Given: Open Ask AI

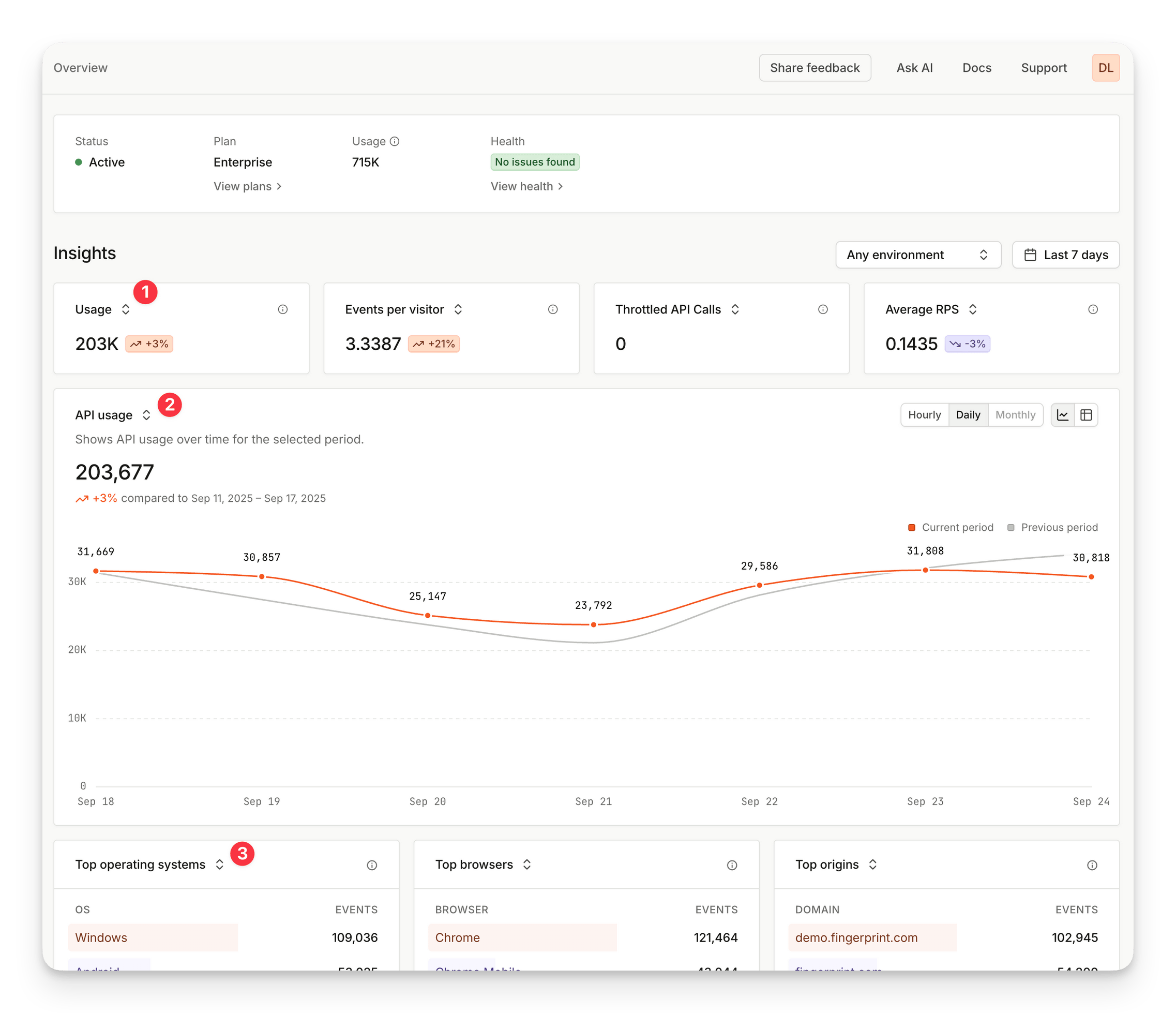Looking at the screenshot, I should [914, 68].
